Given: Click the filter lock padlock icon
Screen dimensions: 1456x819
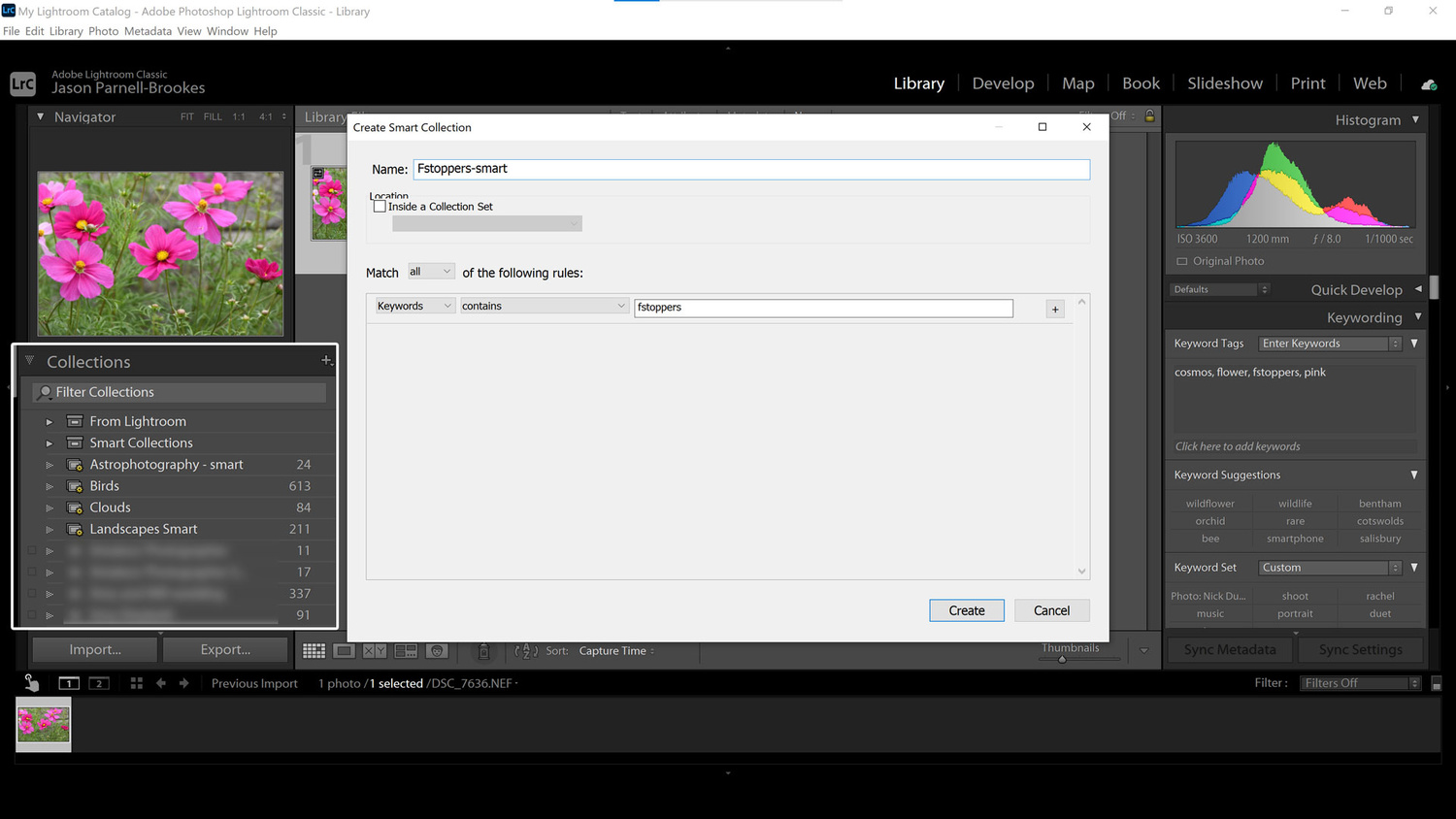Looking at the screenshot, I should coord(1149,115).
